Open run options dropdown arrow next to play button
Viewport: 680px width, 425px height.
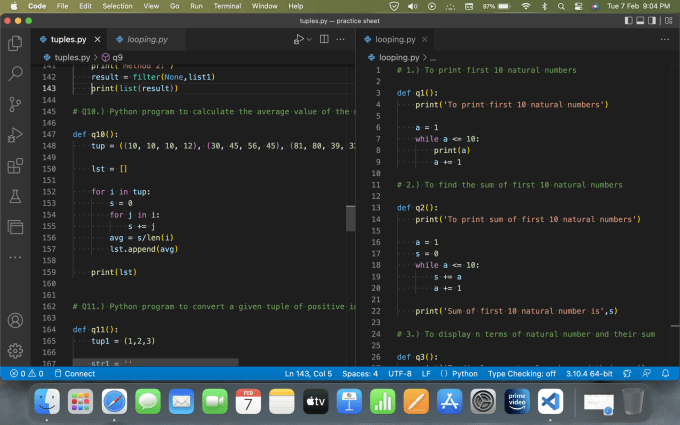tap(309, 39)
